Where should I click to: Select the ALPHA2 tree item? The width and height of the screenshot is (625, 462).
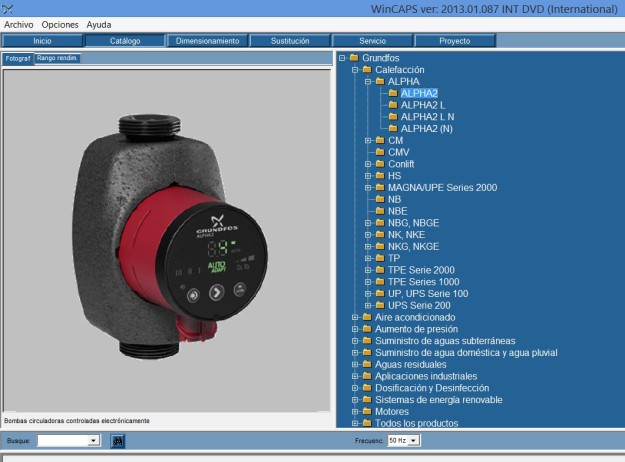click(419, 93)
